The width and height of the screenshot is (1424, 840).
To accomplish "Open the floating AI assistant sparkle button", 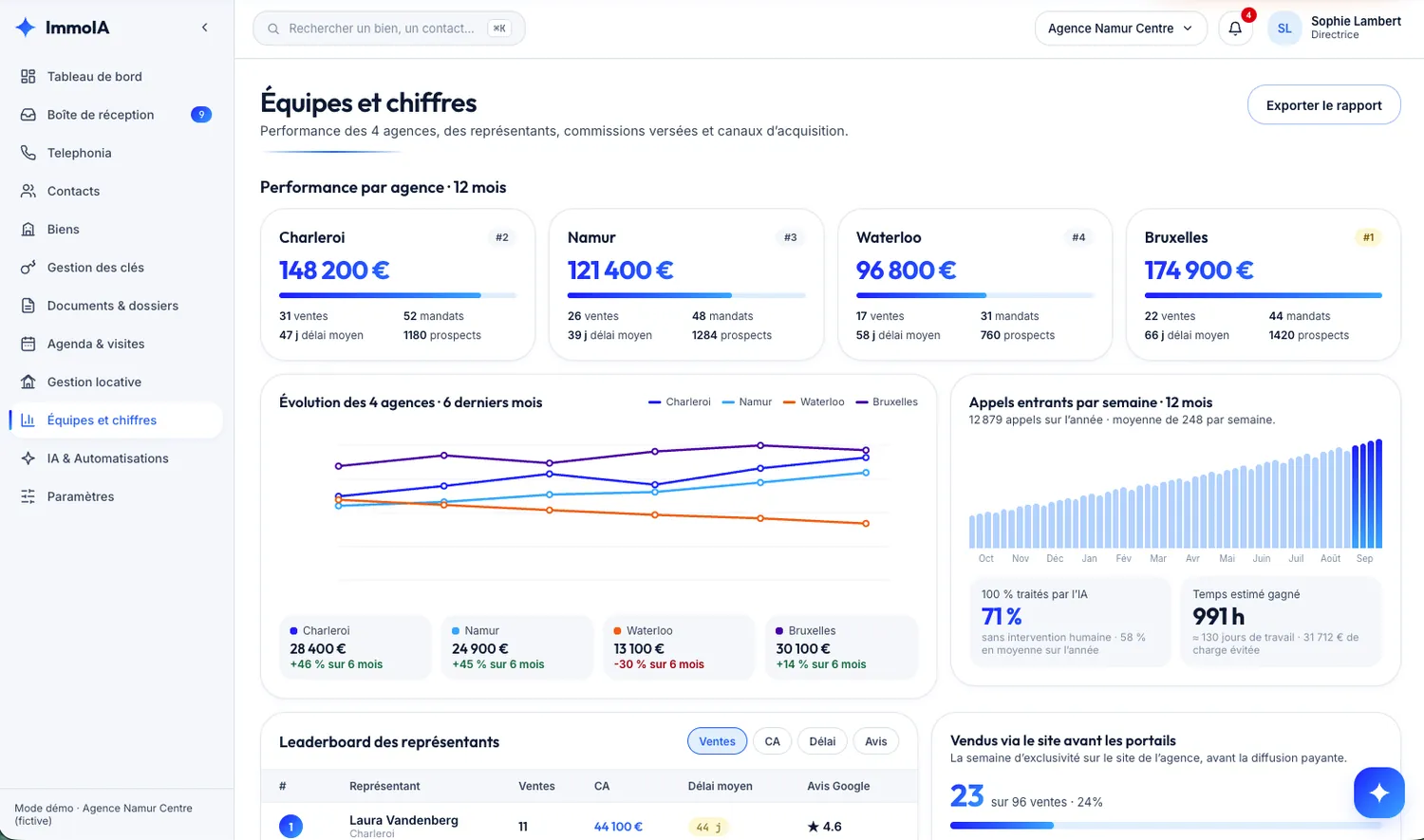I will point(1379,793).
